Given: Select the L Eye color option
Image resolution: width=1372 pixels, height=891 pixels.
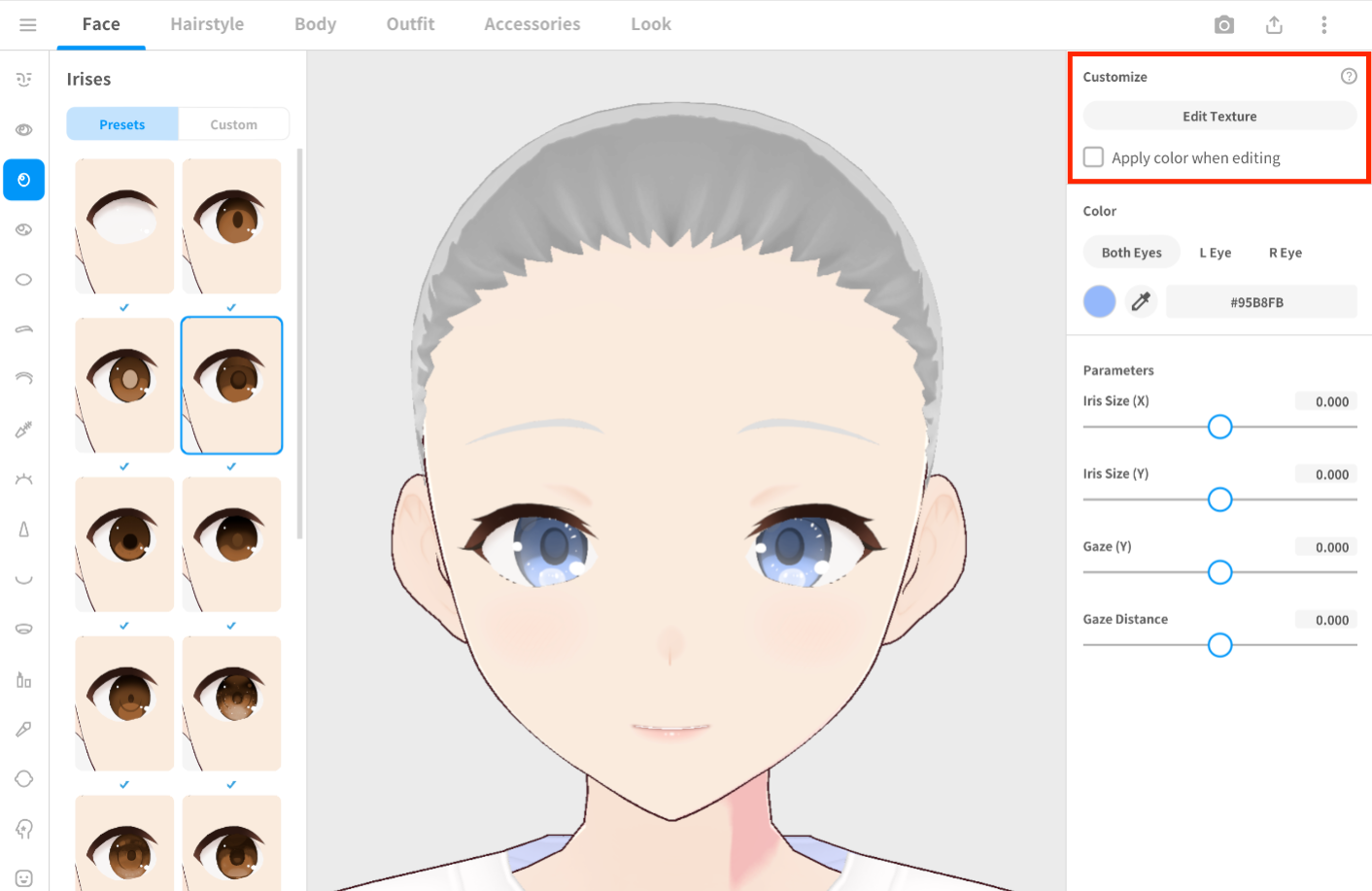Looking at the screenshot, I should pos(1215,253).
